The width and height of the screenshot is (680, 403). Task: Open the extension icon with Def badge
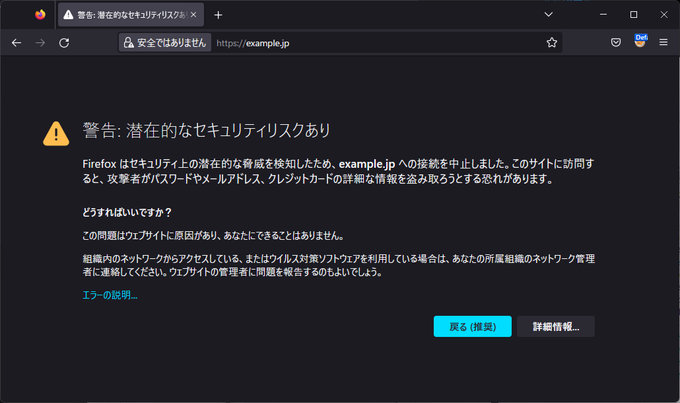tap(640, 41)
